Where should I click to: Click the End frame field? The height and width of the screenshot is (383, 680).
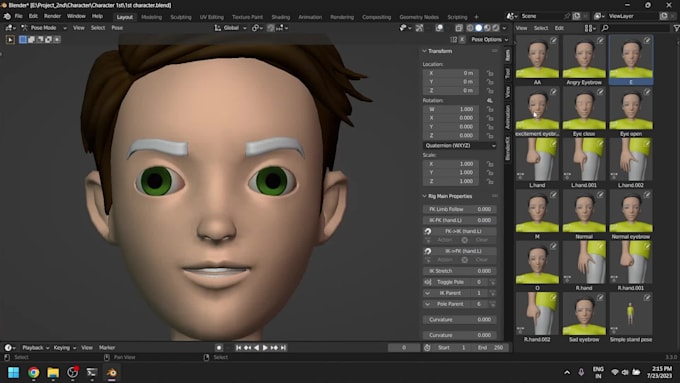tap(490, 348)
